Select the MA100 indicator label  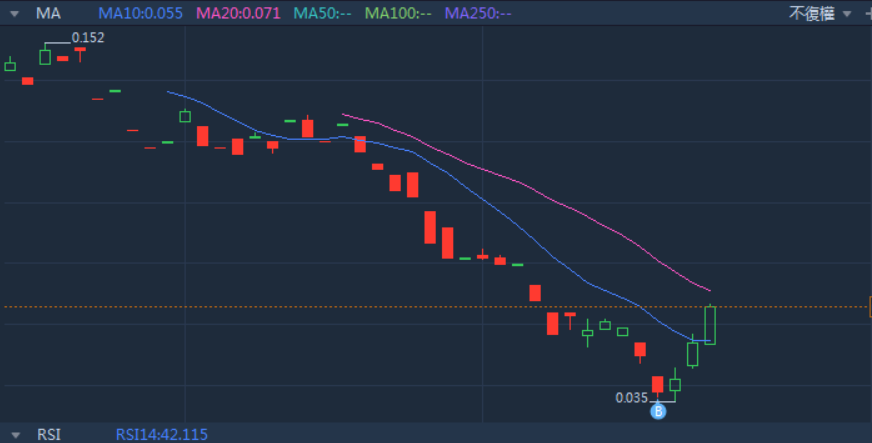pyautogui.click(x=398, y=13)
